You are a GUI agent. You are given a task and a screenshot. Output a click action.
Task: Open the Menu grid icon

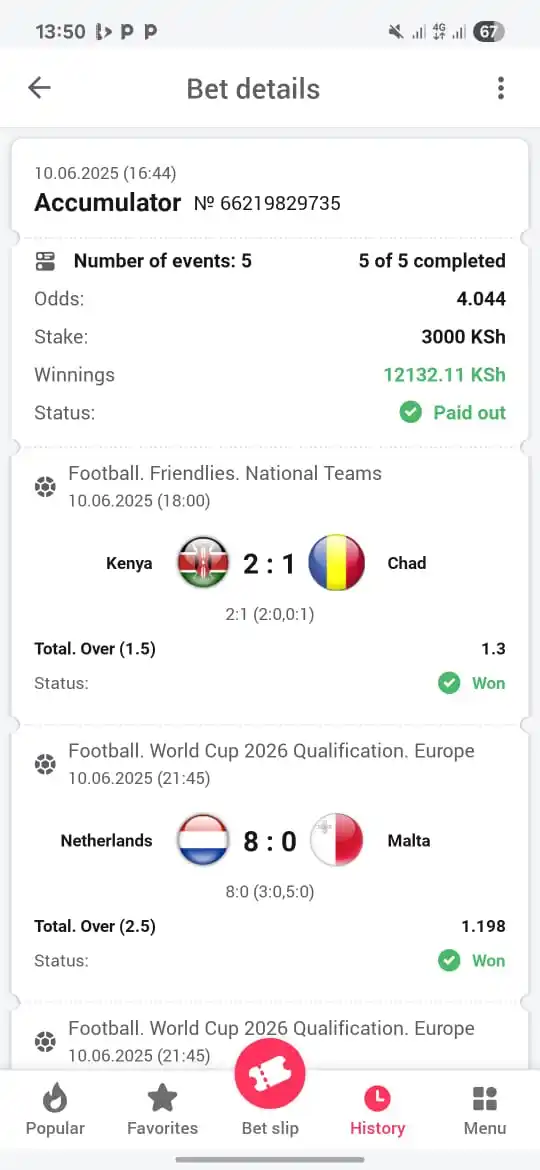pos(485,1110)
